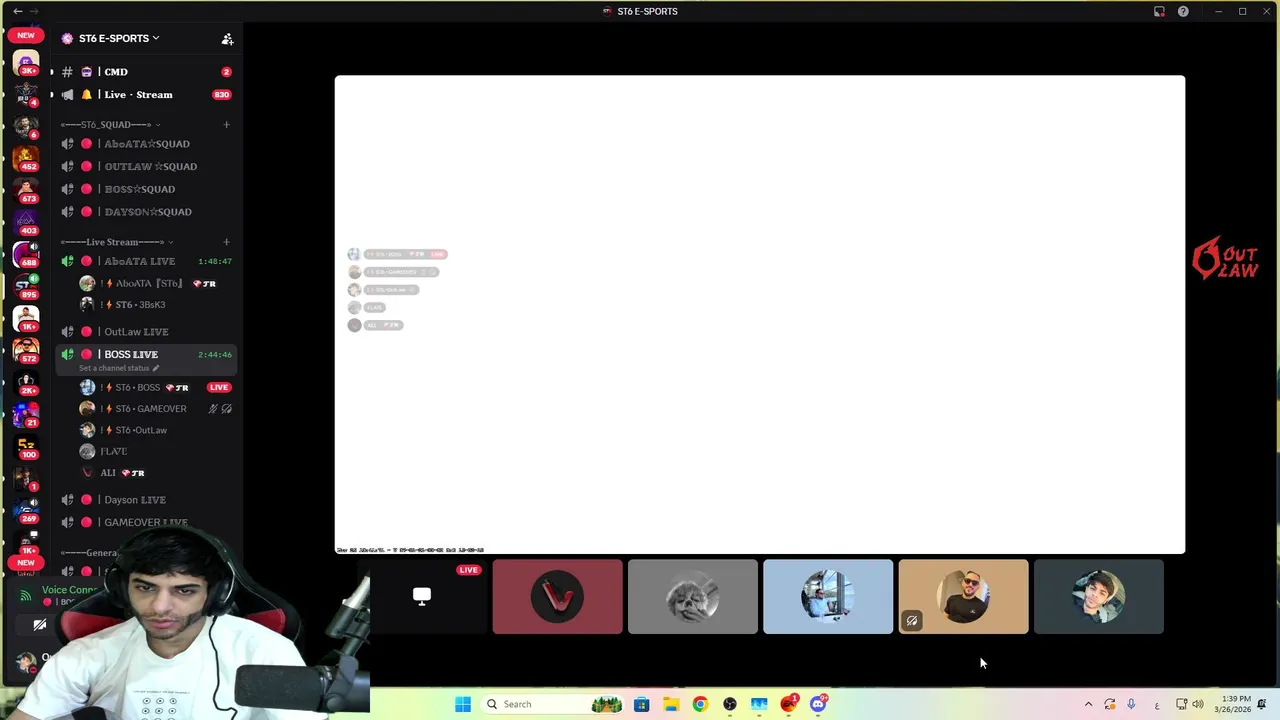Open the server icon with the 2K+ badge

(x=26, y=383)
